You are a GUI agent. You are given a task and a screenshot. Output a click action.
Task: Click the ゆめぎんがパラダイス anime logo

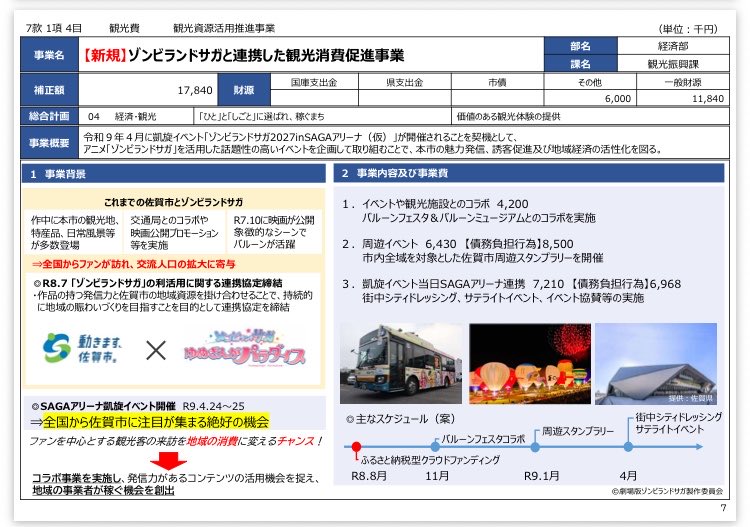[244, 348]
